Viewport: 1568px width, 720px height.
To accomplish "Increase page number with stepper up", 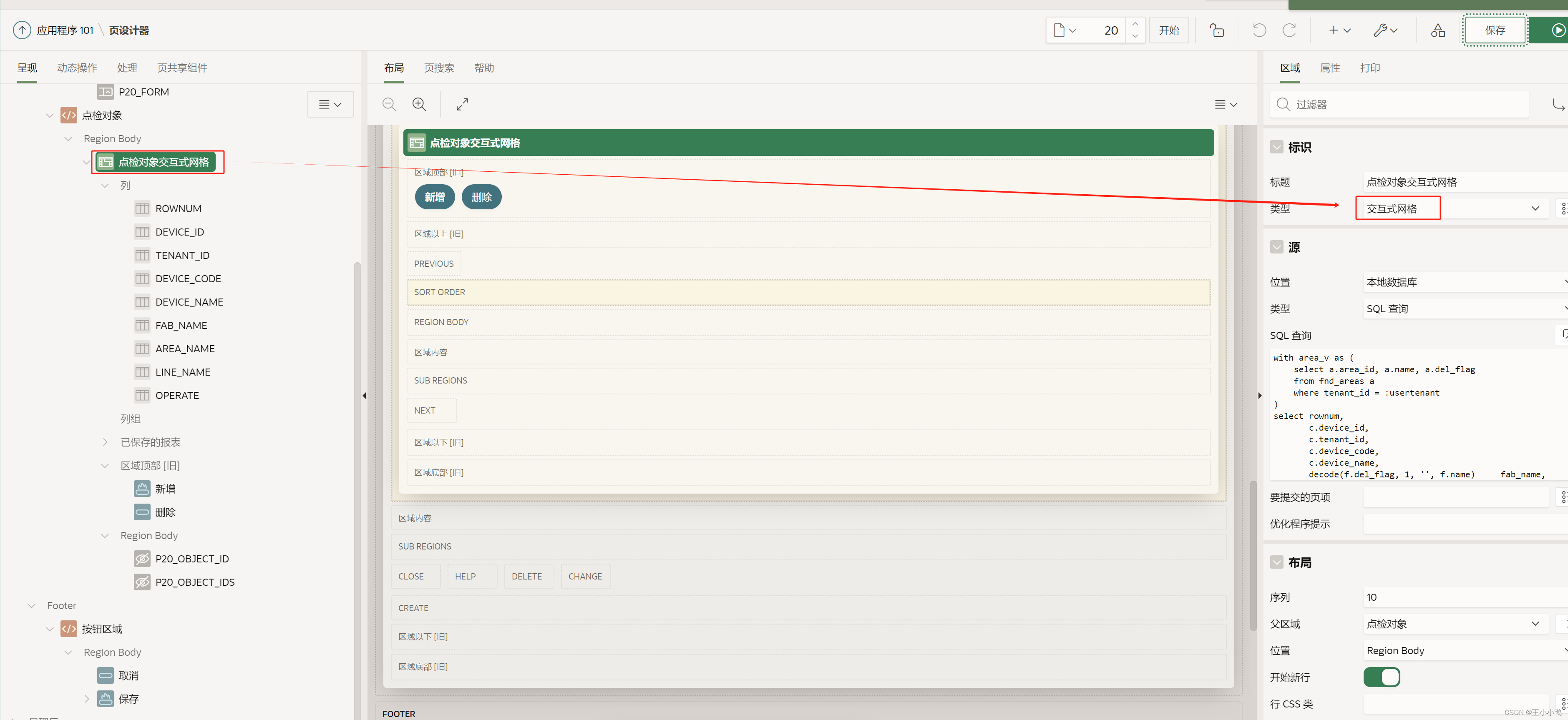I will 1135,24.
